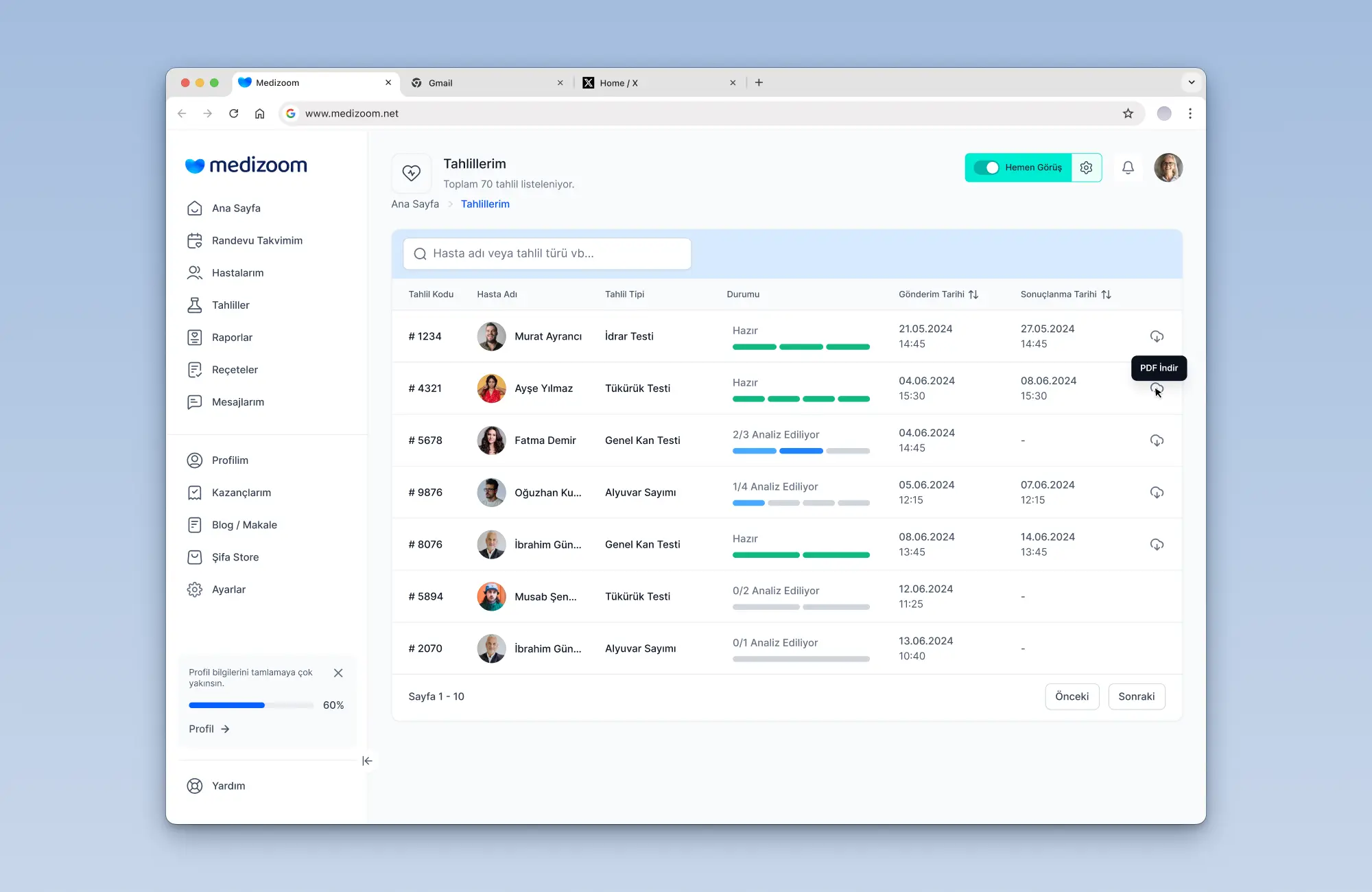Click the Sonraki page button
The image size is (1372, 892).
click(1136, 696)
